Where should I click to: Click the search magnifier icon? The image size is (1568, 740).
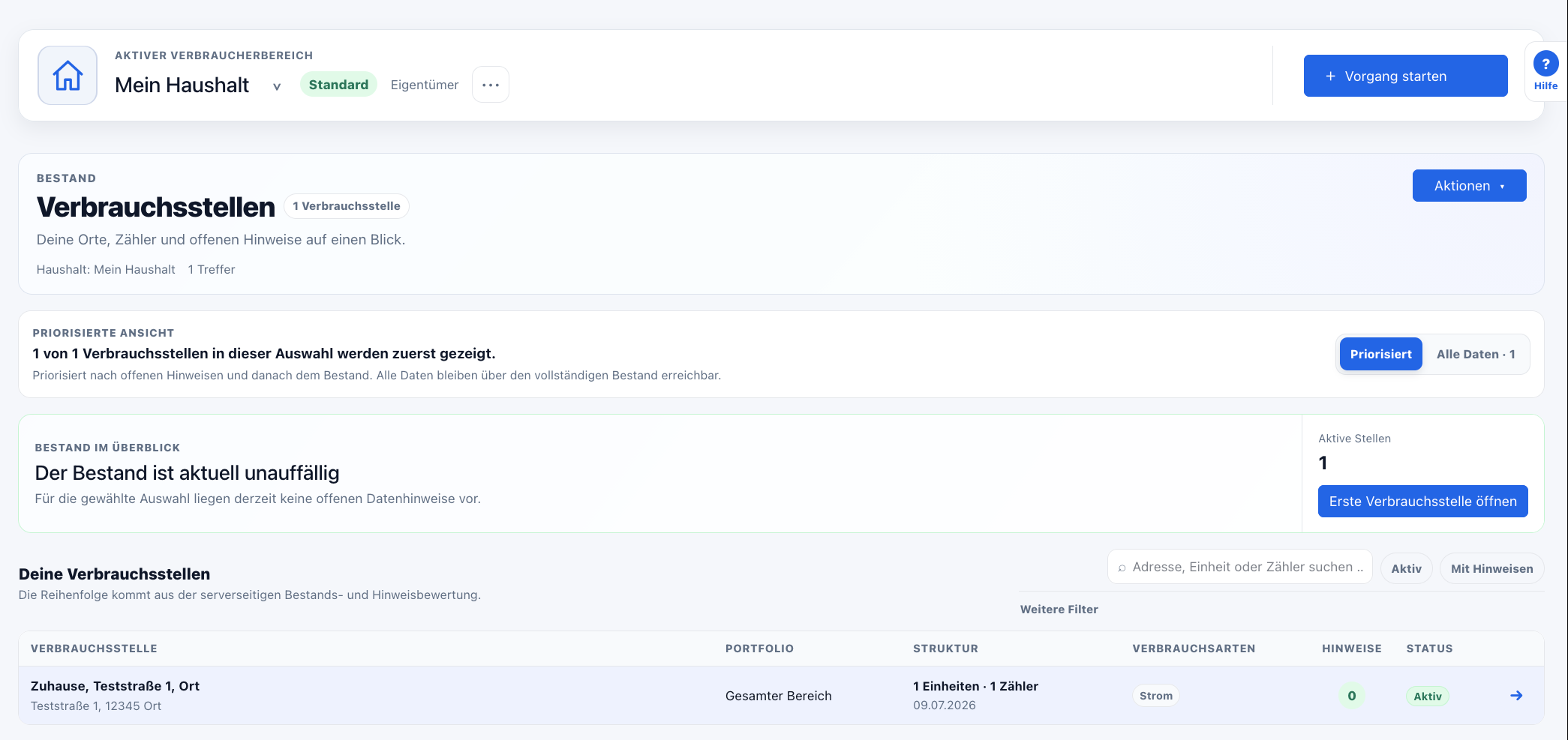click(1122, 568)
